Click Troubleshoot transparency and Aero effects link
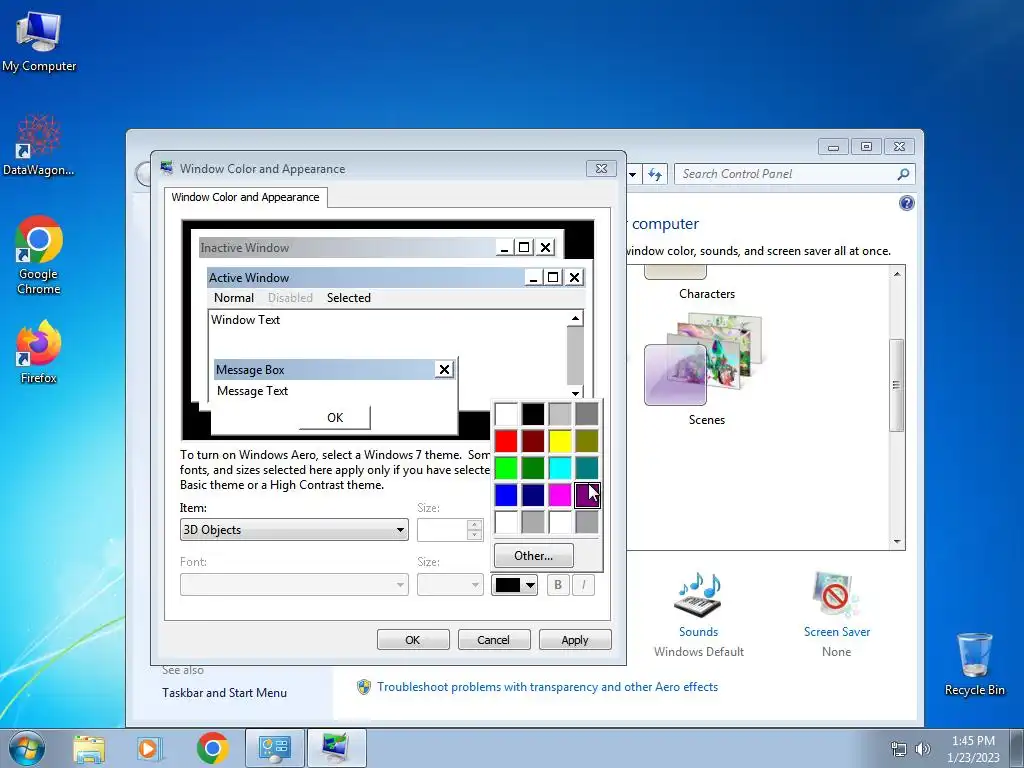 [547, 687]
